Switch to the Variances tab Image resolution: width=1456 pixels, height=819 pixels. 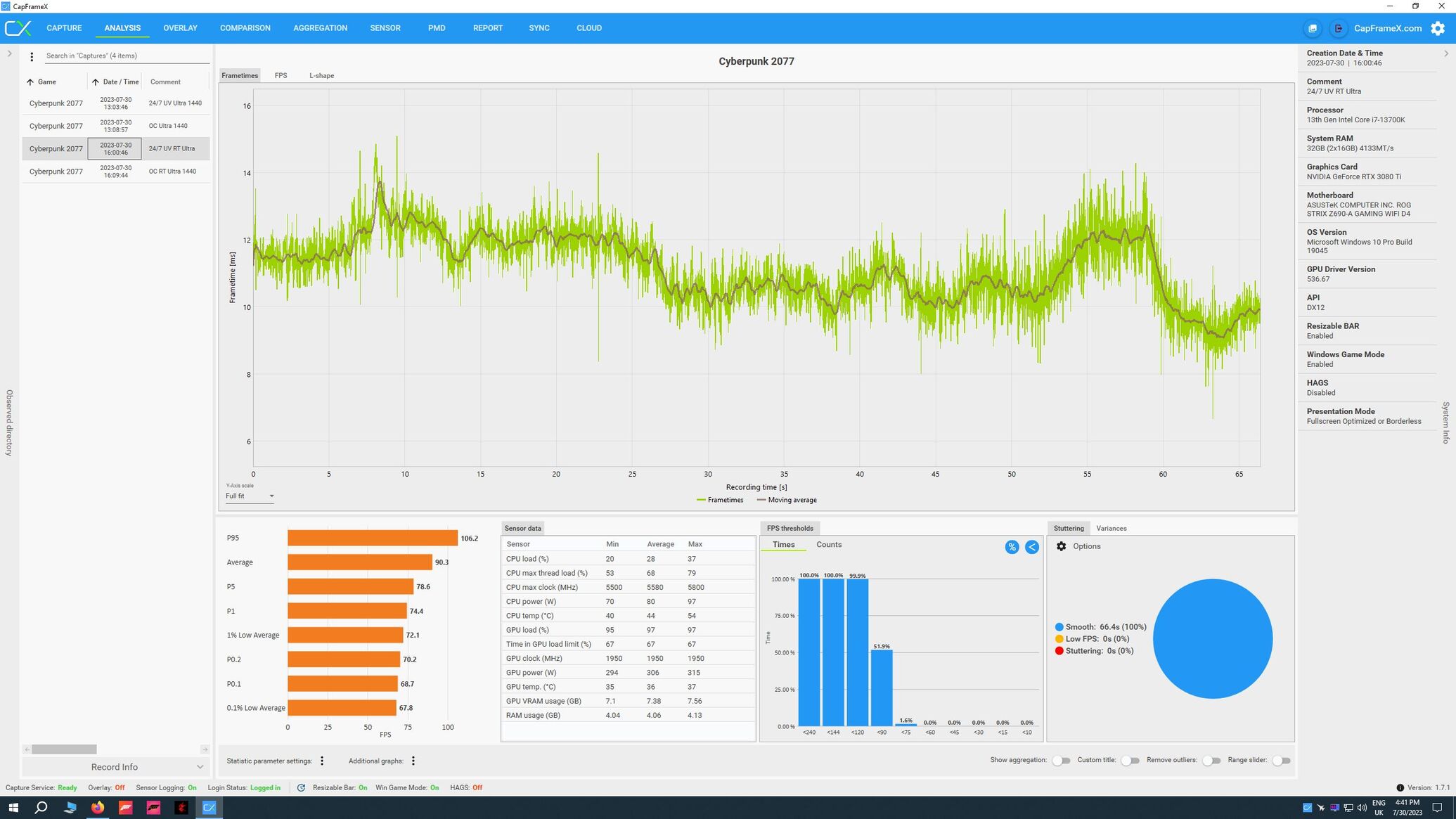(1111, 528)
